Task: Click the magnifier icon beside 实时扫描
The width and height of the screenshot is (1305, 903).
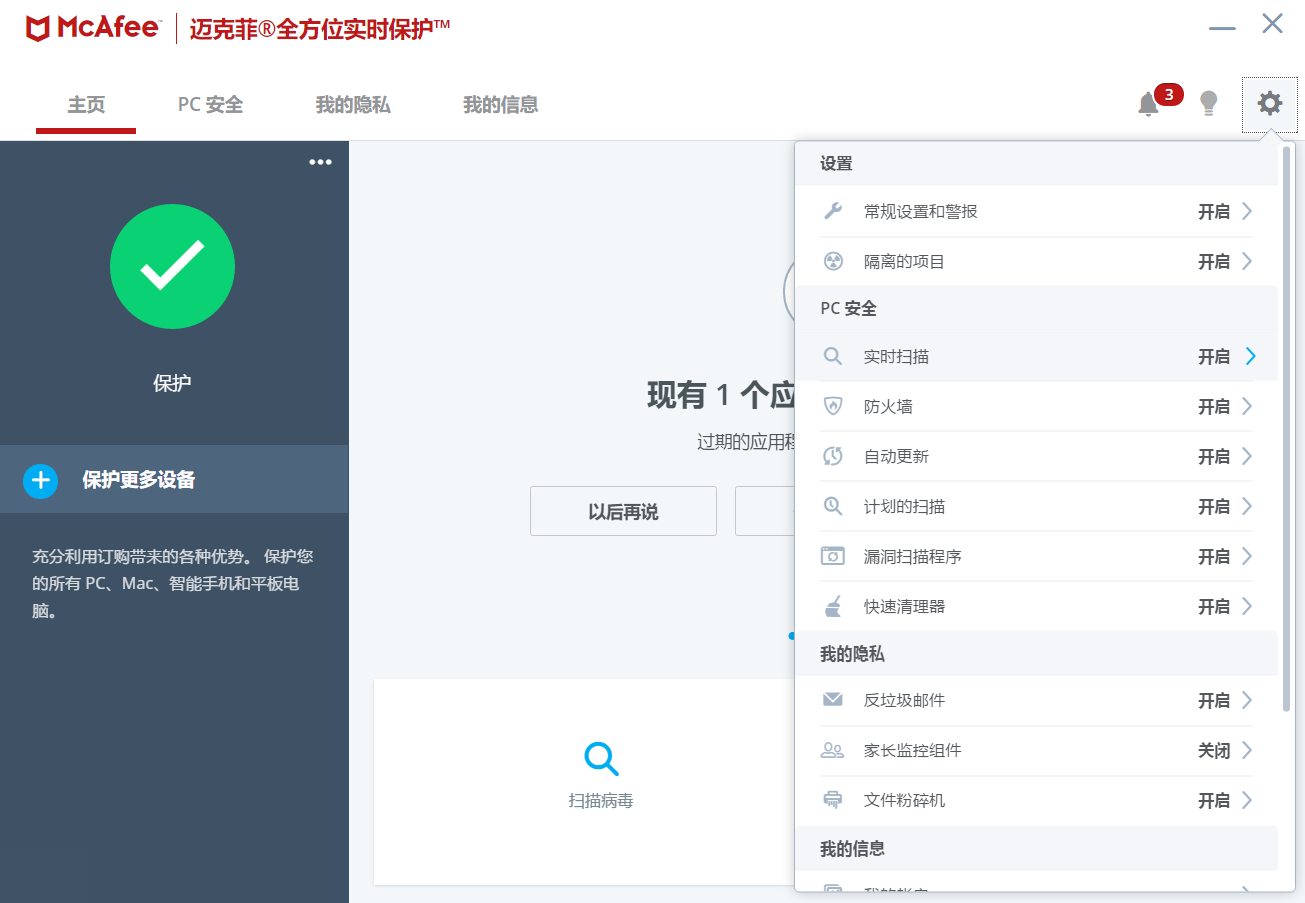Action: pyautogui.click(x=832, y=356)
